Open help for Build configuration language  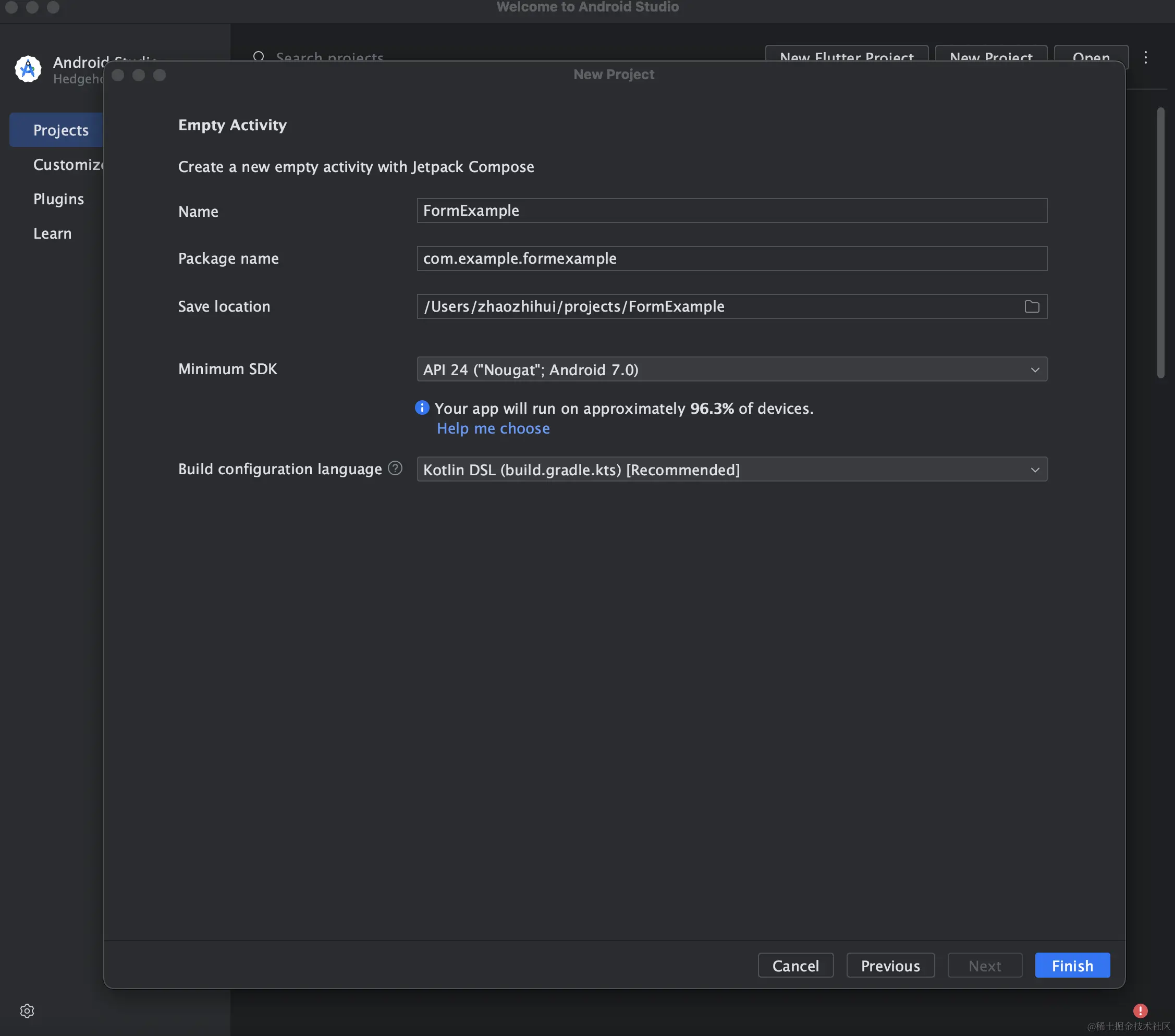(396, 468)
